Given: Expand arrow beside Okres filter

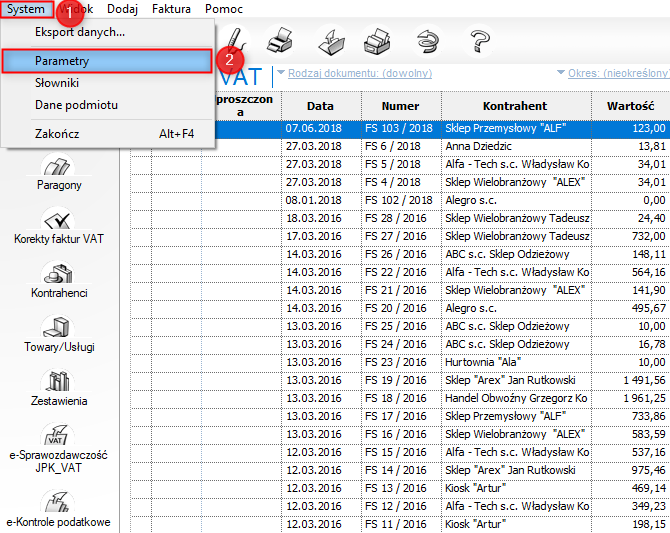Looking at the screenshot, I should (561, 72).
